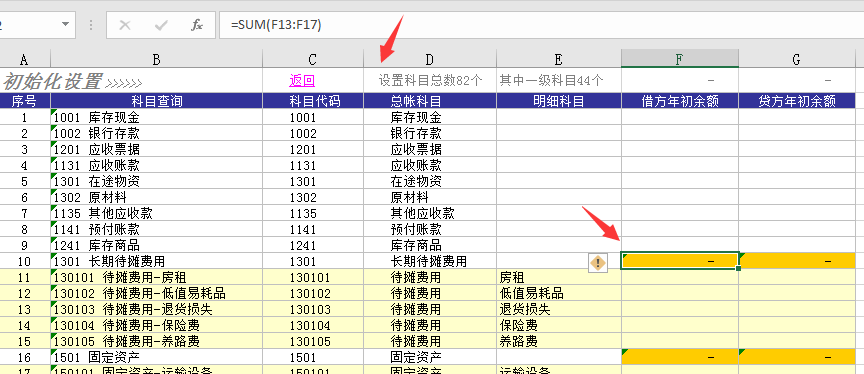The image size is (864, 374).
Task: Click the 科目查询 header cell
Action: 156,101
